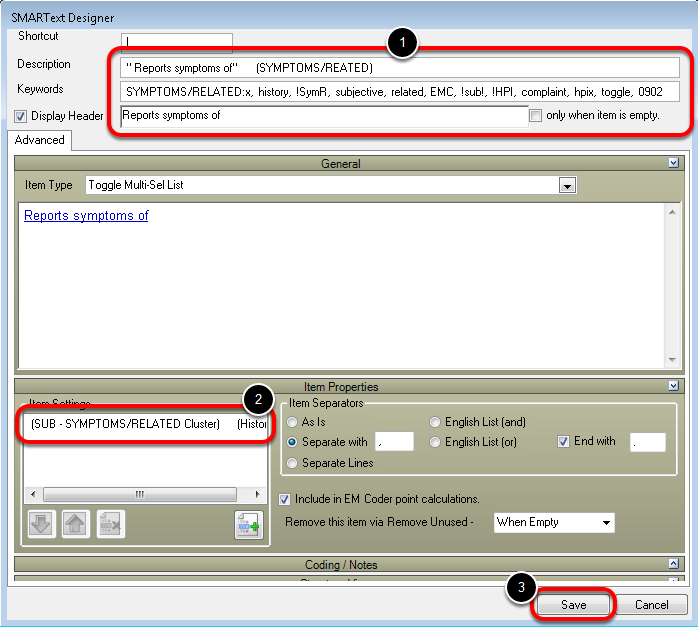Click item list scroll right arrow
The height and width of the screenshot is (627, 698).
point(257,494)
